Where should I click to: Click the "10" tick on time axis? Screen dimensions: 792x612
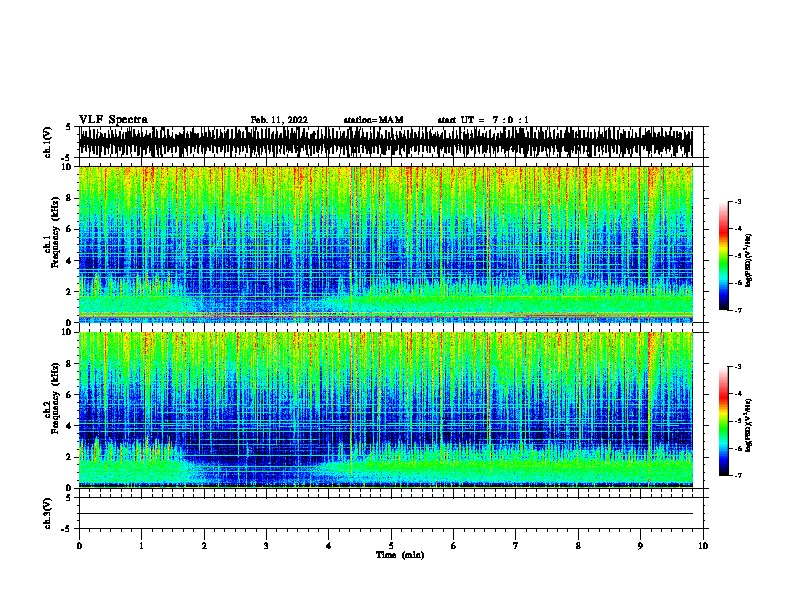[703, 546]
